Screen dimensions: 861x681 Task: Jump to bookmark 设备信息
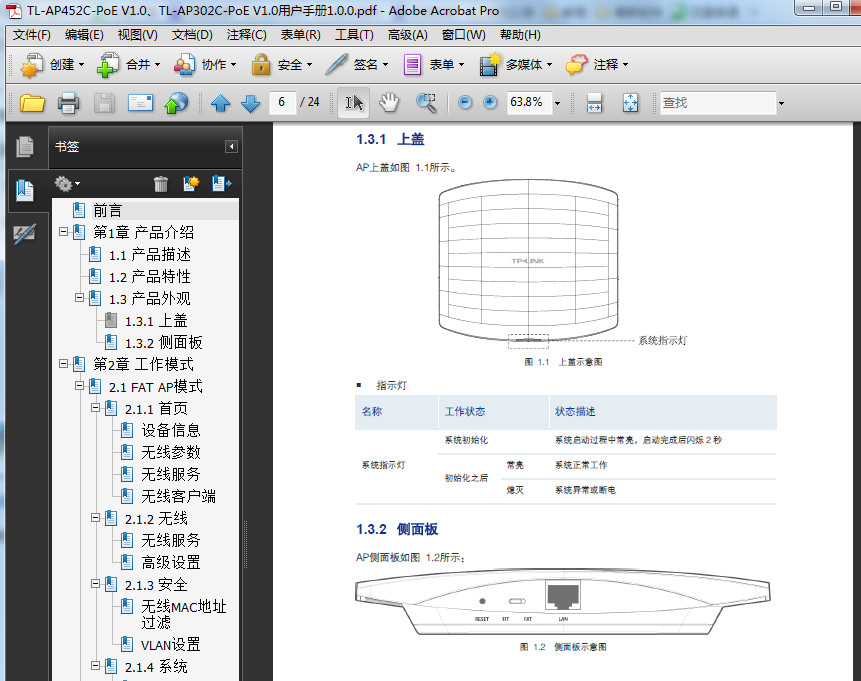click(171, 430)
